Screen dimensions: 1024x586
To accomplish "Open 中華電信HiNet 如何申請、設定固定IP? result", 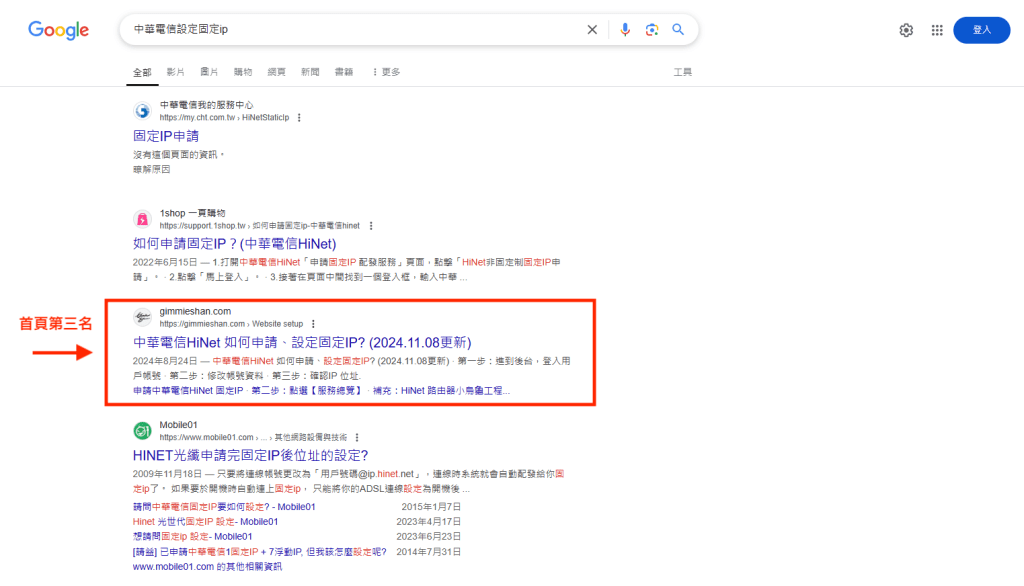I will tap(302, 342).
